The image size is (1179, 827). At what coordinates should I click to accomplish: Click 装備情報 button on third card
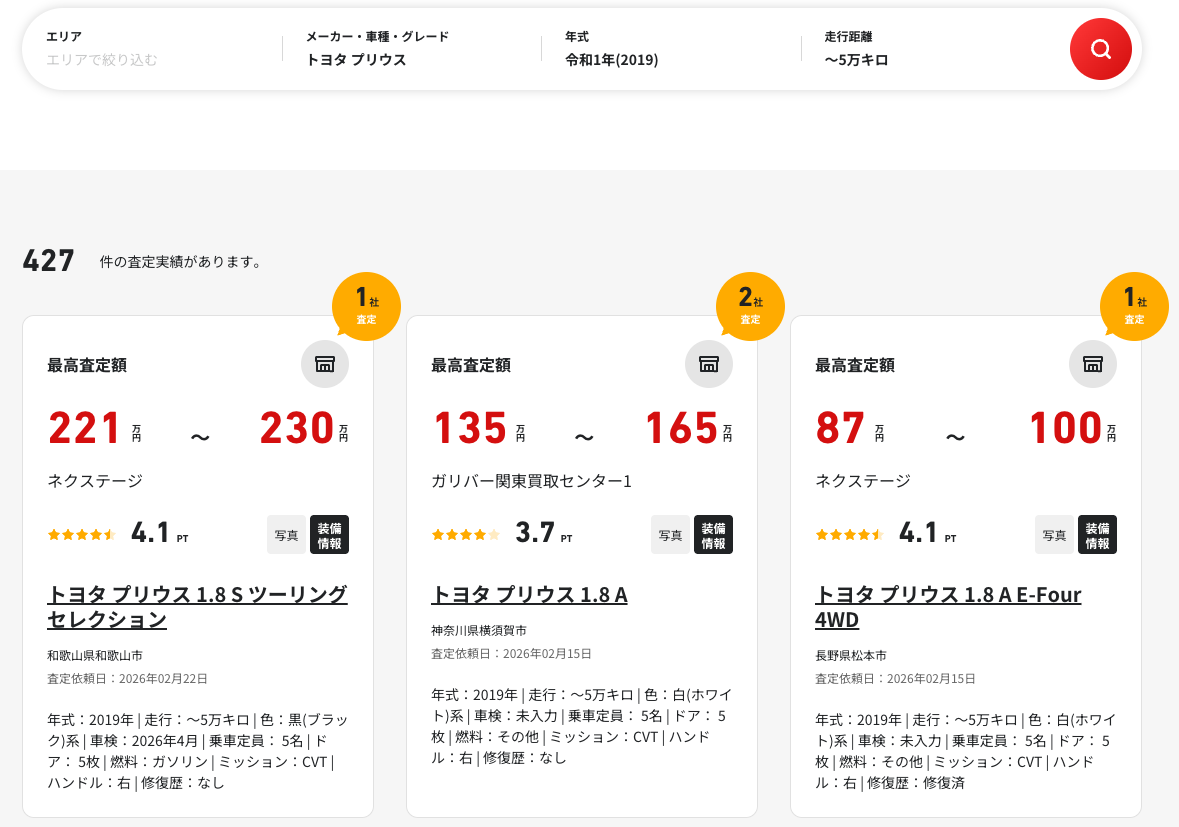tap(1097, 535)
